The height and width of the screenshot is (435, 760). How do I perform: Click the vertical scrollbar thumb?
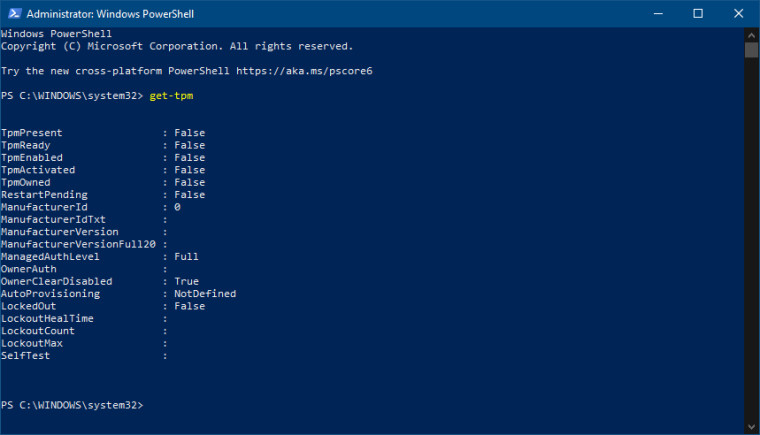pos(751,50)
